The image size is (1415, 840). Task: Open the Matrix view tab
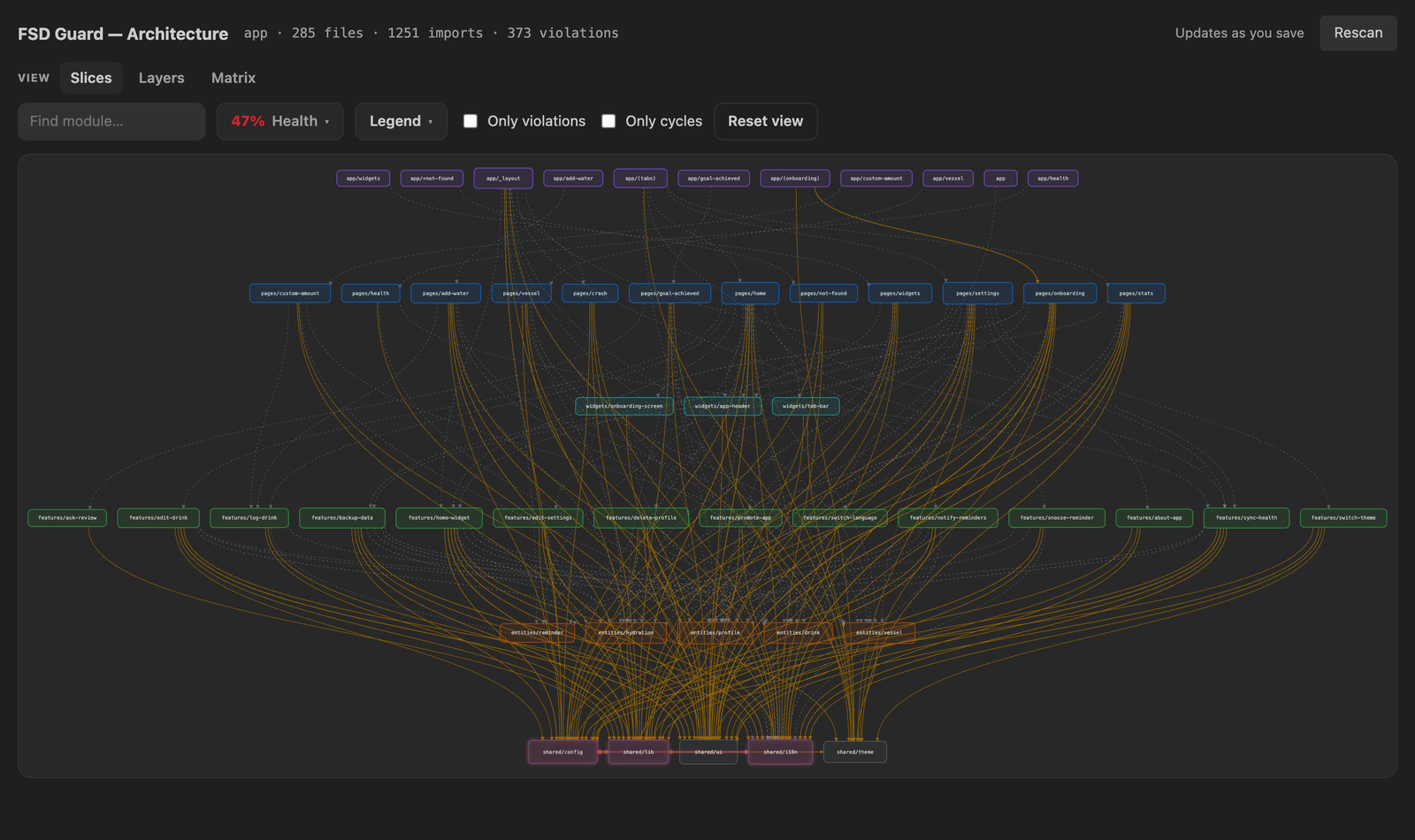tap(233, 78)
